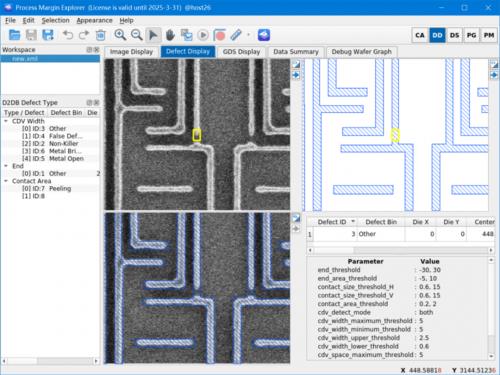
Task: Toggle the DS mode button
Action: pyautogui.click(x=454, y=35)
